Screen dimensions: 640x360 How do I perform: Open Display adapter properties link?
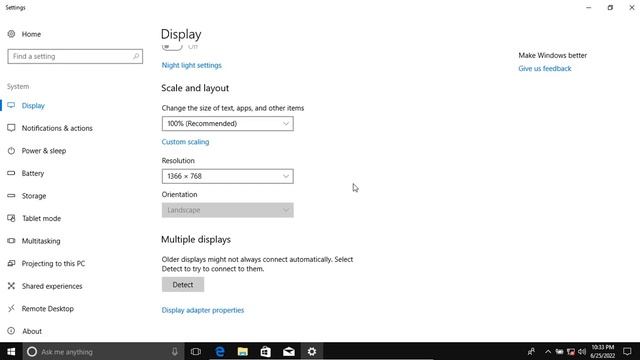click(x=203, y=310)
